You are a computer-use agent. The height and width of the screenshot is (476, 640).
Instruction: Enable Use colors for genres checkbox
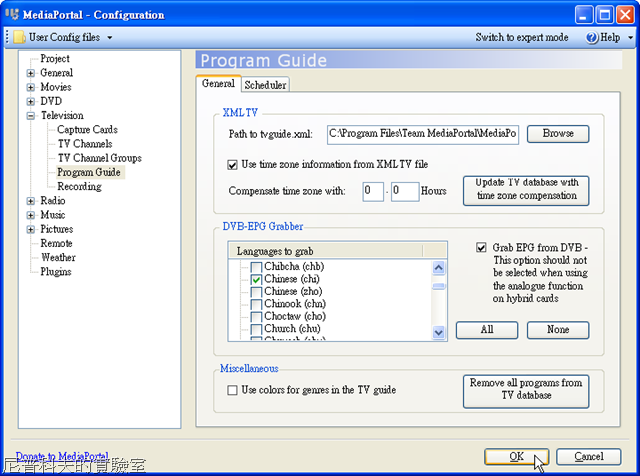[x=232, y=390]
